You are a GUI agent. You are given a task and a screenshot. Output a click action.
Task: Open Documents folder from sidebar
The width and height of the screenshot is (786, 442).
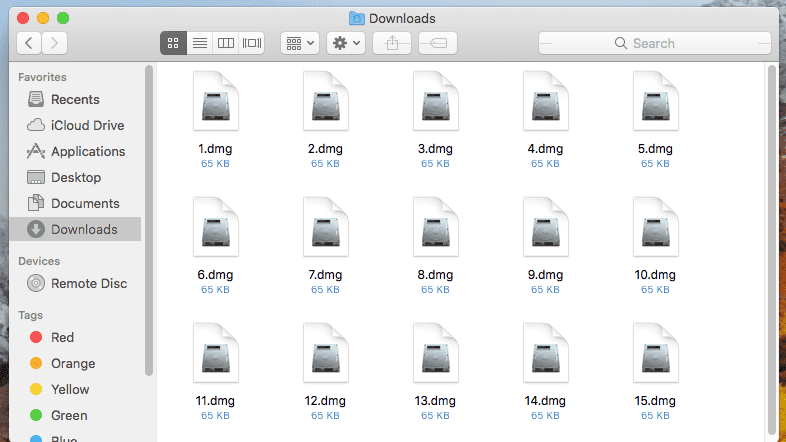[85, 203]
